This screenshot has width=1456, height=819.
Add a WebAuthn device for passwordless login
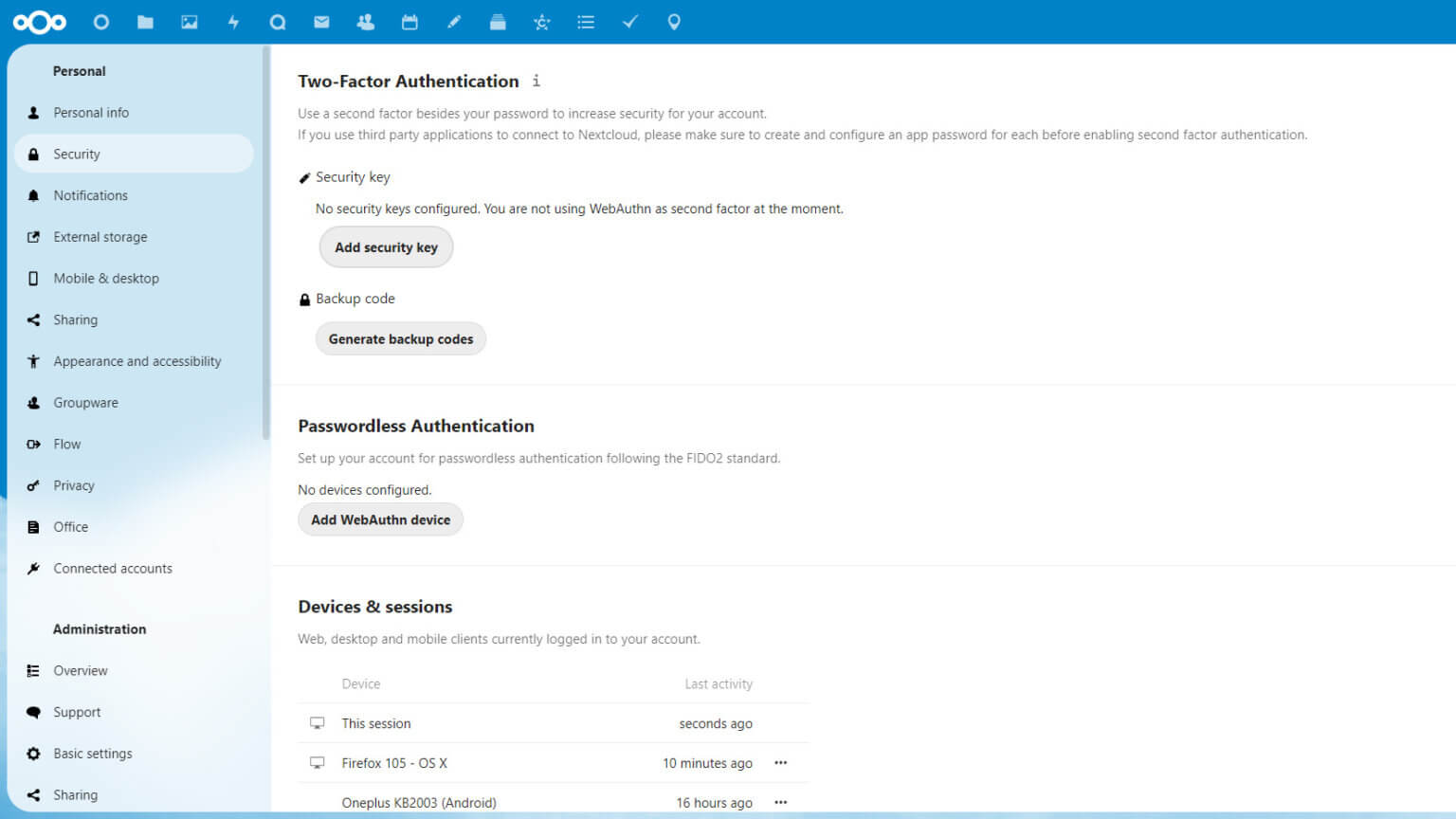380,519
